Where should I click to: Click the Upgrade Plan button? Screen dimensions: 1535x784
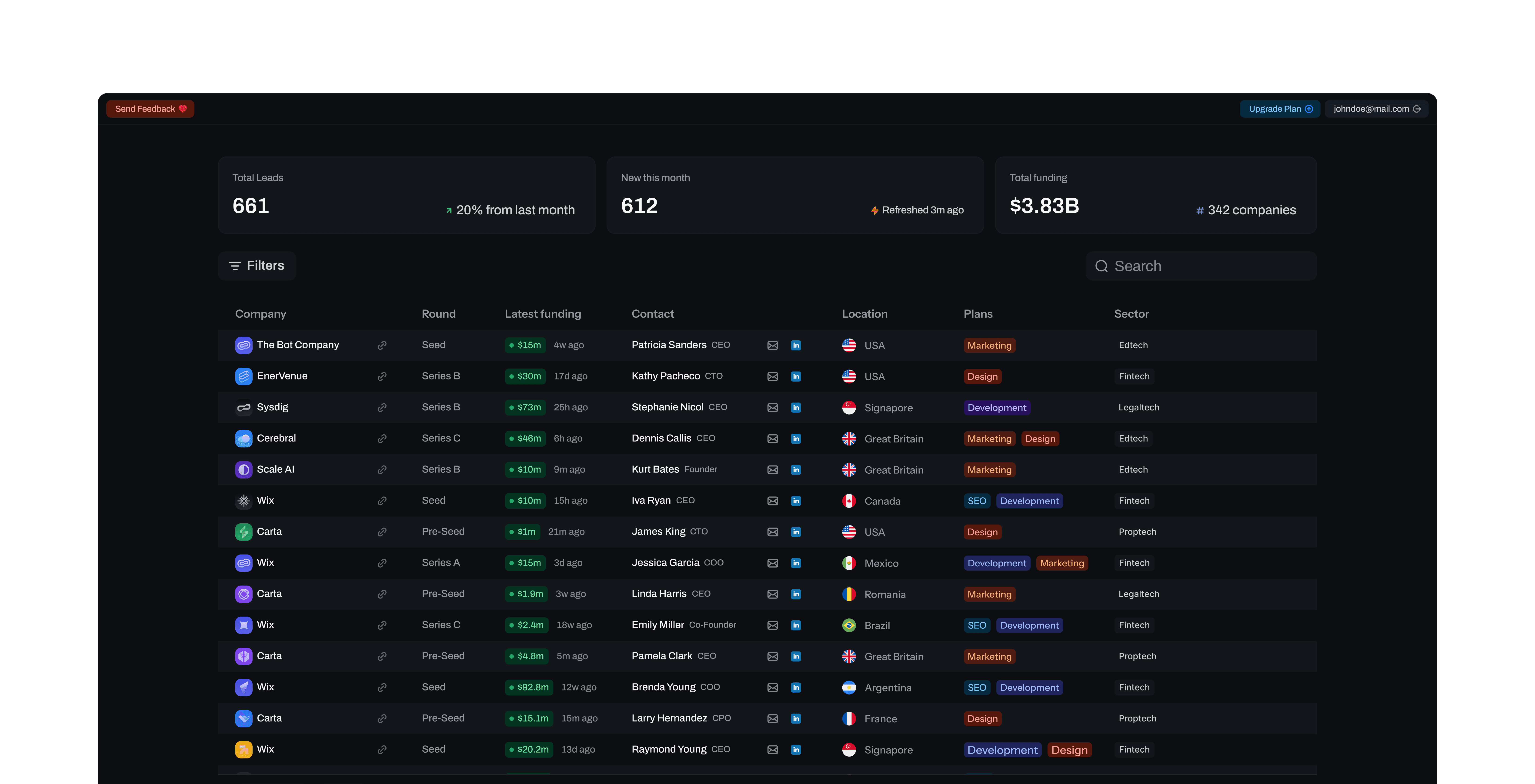click(x=1280, y=109)
